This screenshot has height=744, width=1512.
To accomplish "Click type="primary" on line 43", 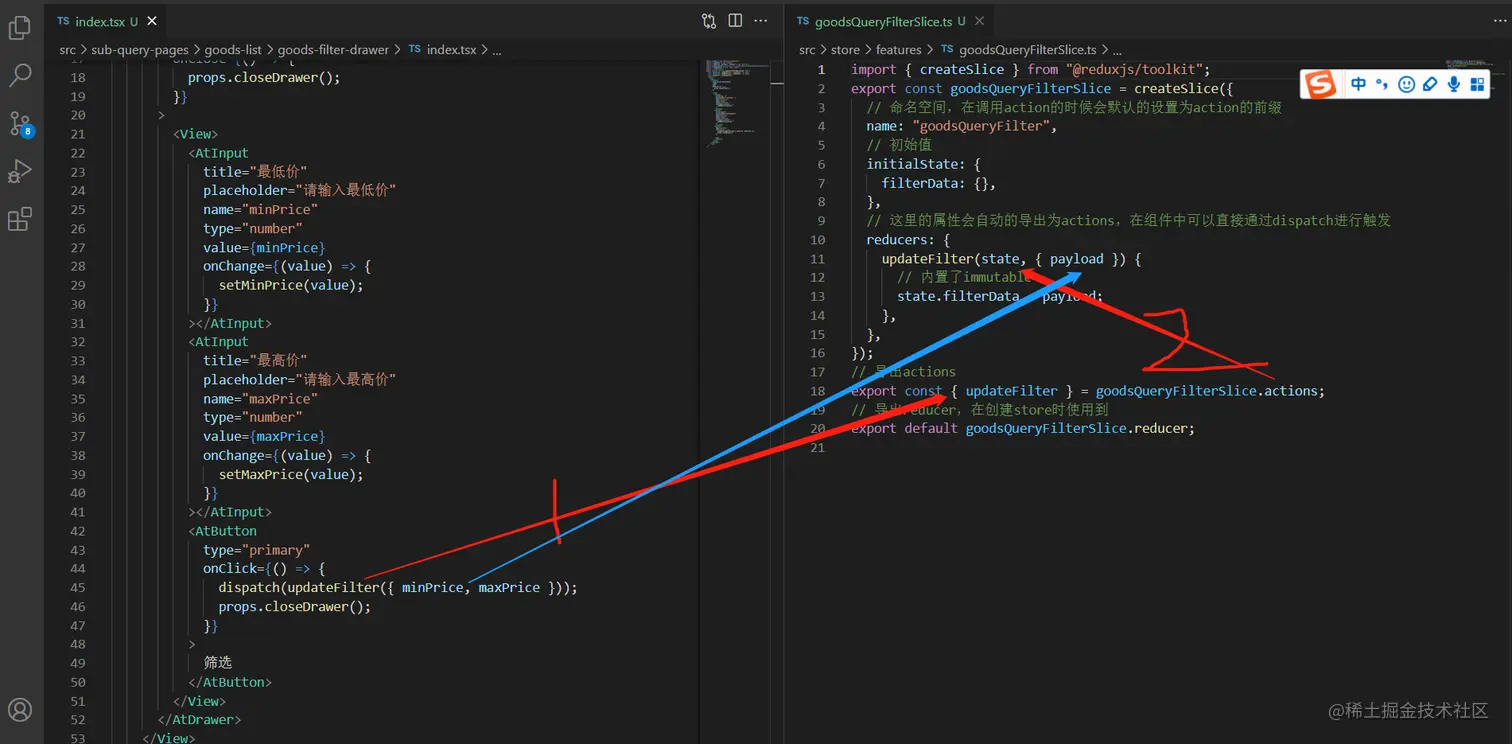I will coord(257,550).
